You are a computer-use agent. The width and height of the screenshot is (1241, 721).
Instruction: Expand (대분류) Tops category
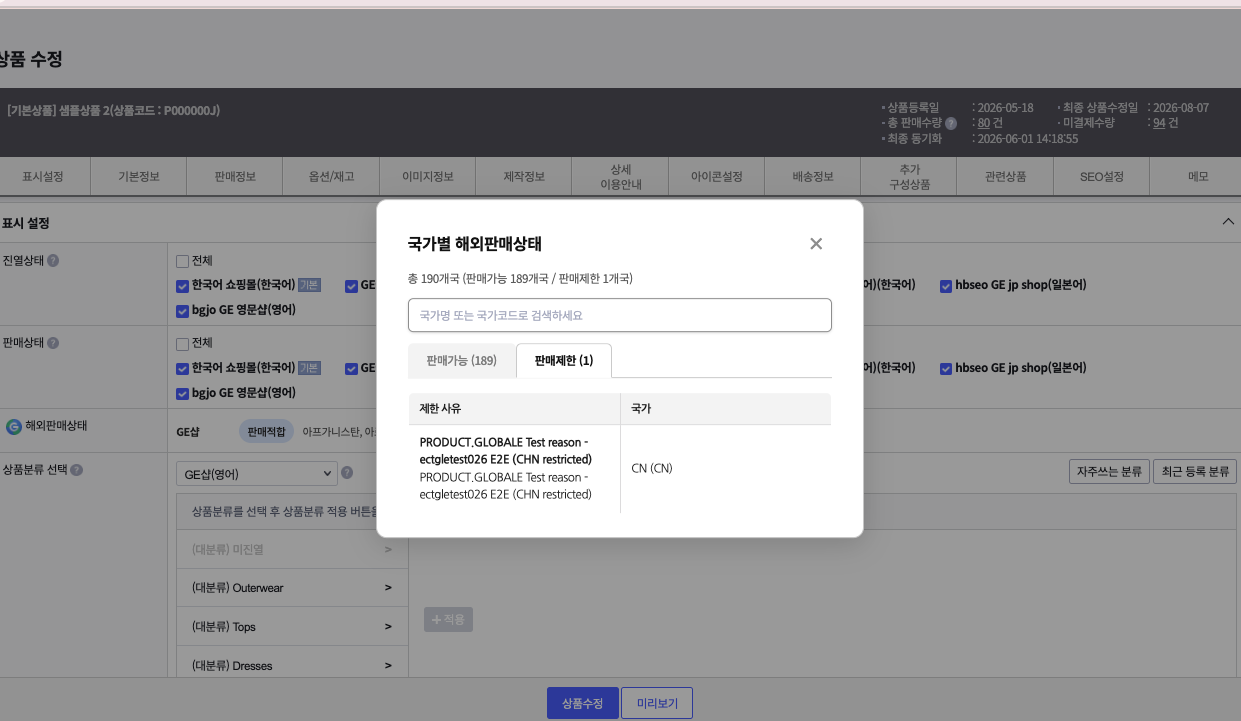coord(292,627)
